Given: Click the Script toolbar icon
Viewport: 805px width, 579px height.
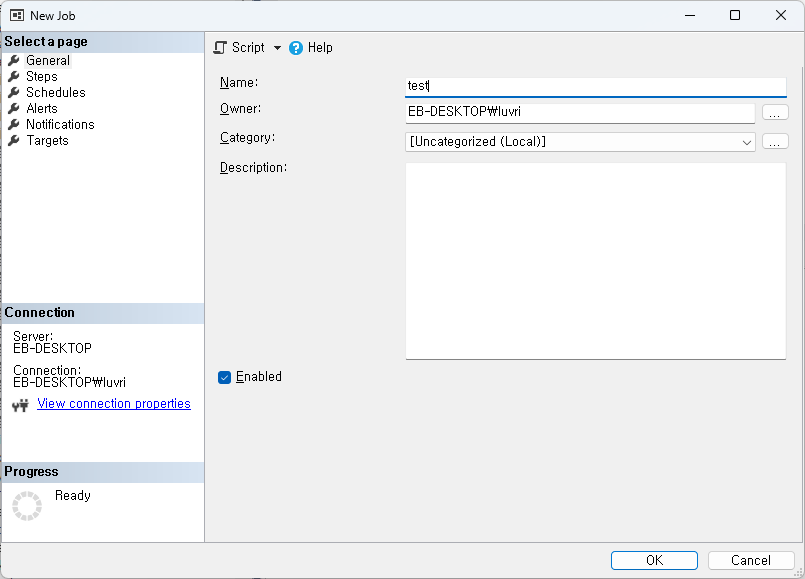Looking at the screenshot, I should [220, 48].
